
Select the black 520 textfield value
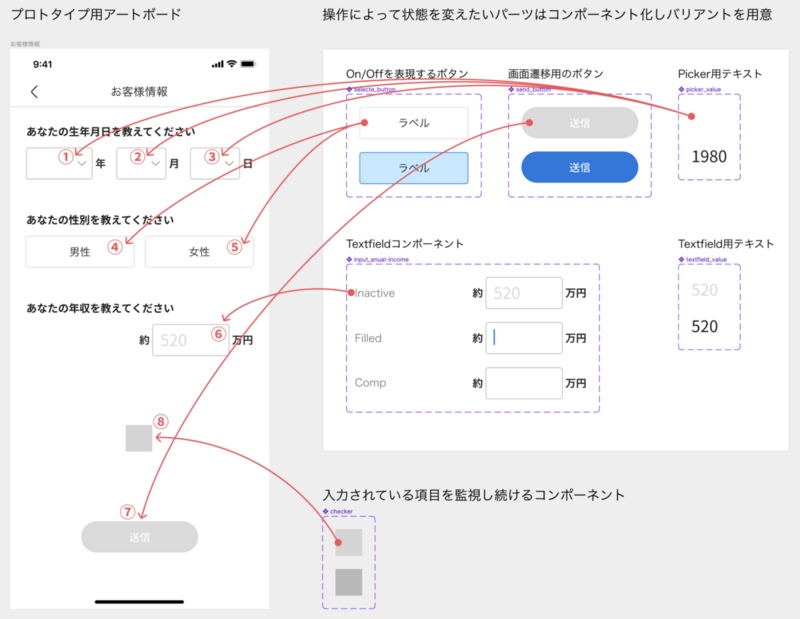coord(705,327)
